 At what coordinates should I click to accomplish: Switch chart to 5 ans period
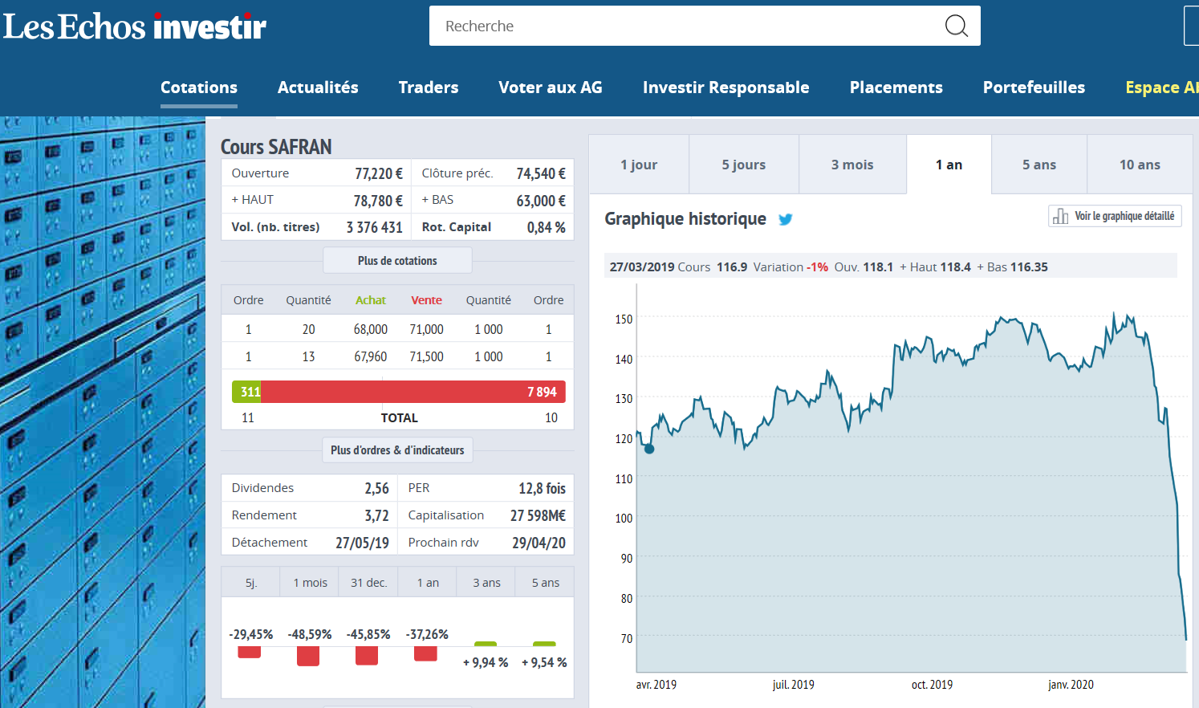[1039, 165]
